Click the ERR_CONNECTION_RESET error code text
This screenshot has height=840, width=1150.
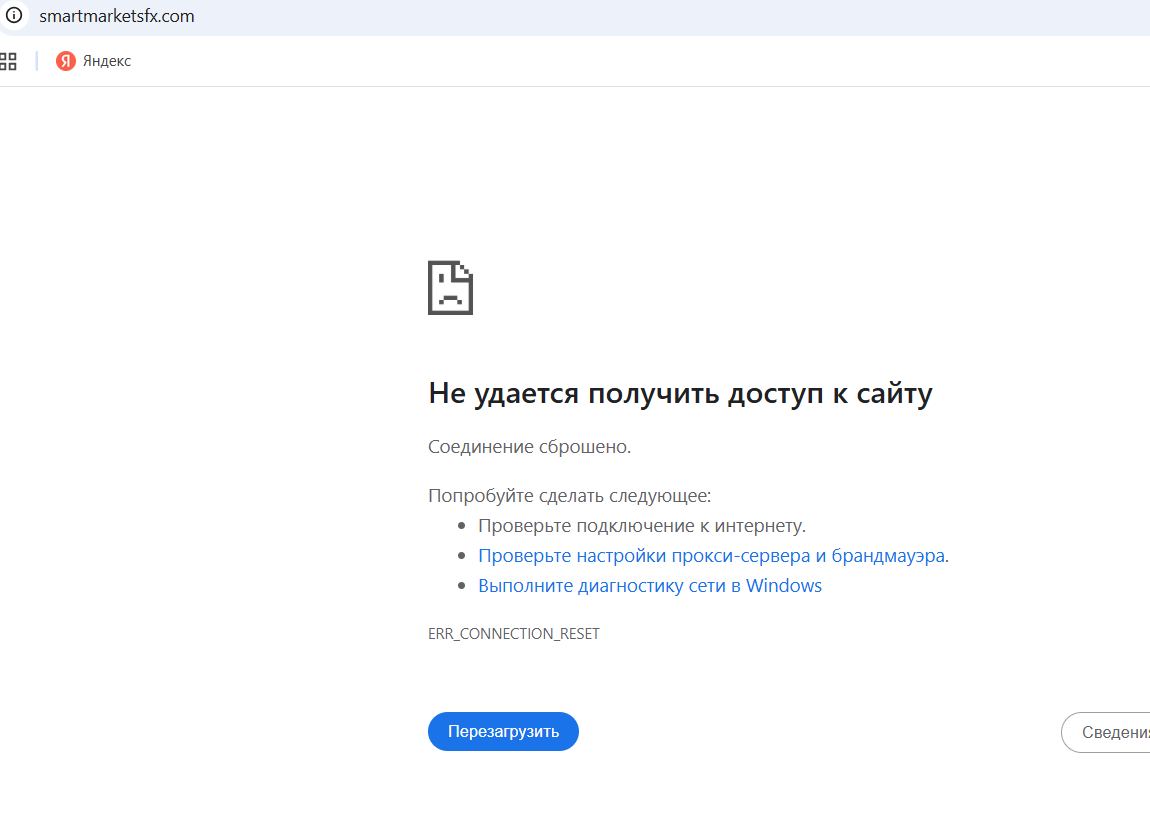tap(514, 634)
